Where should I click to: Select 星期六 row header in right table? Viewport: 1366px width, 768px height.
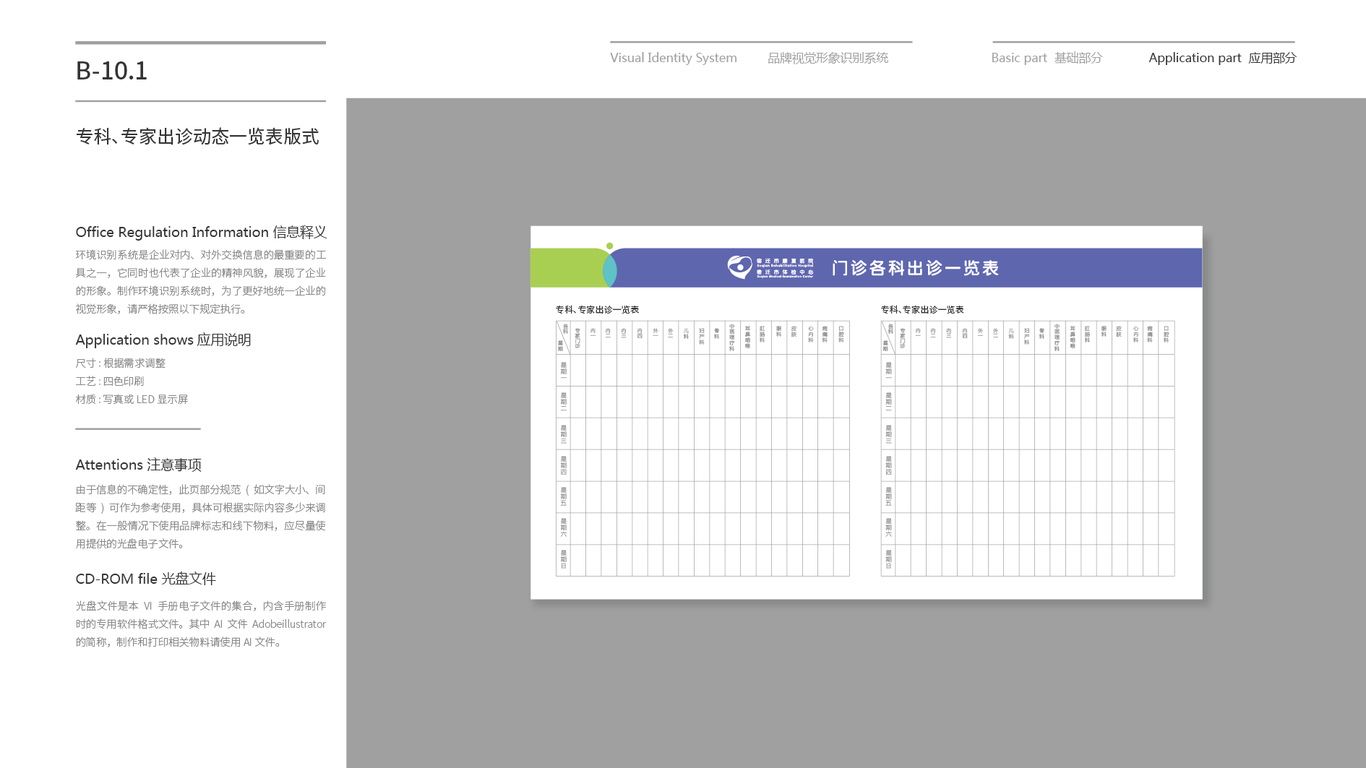click(889, 528)
